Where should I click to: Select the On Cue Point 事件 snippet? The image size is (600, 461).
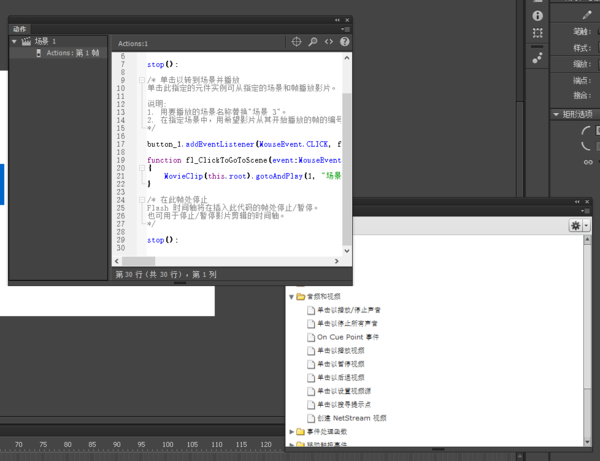click(x=348, y=337)
